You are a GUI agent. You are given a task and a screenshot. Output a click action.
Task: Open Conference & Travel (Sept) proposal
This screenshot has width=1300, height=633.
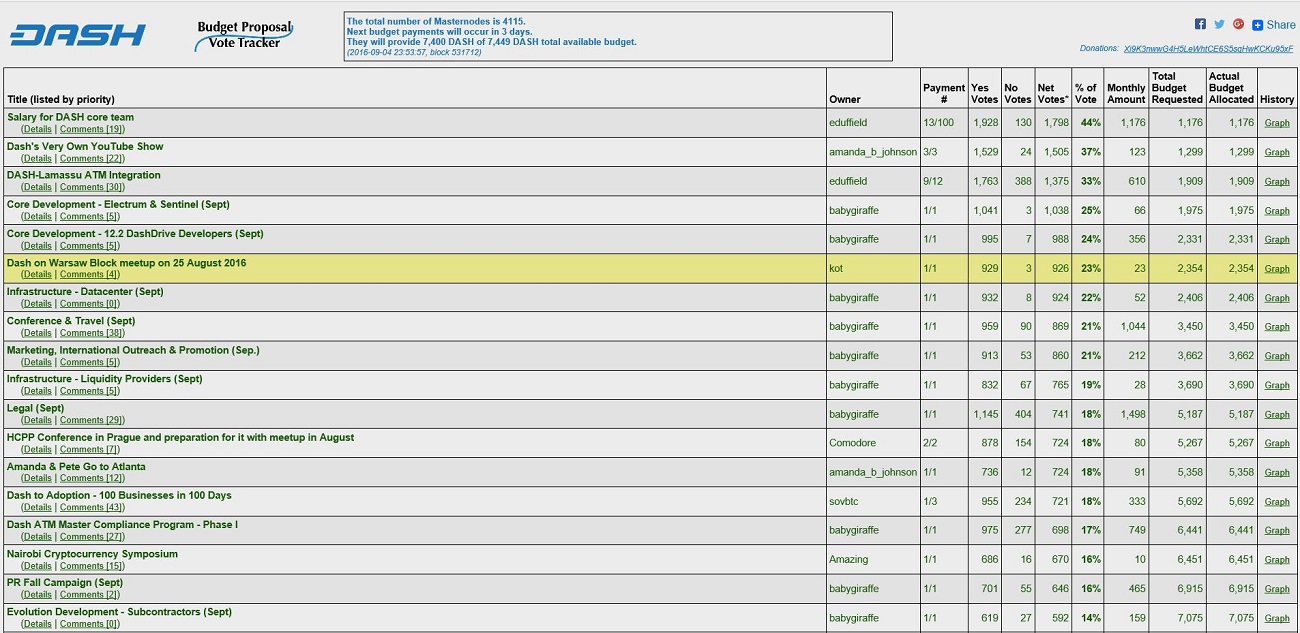click(x=71, y=321)
